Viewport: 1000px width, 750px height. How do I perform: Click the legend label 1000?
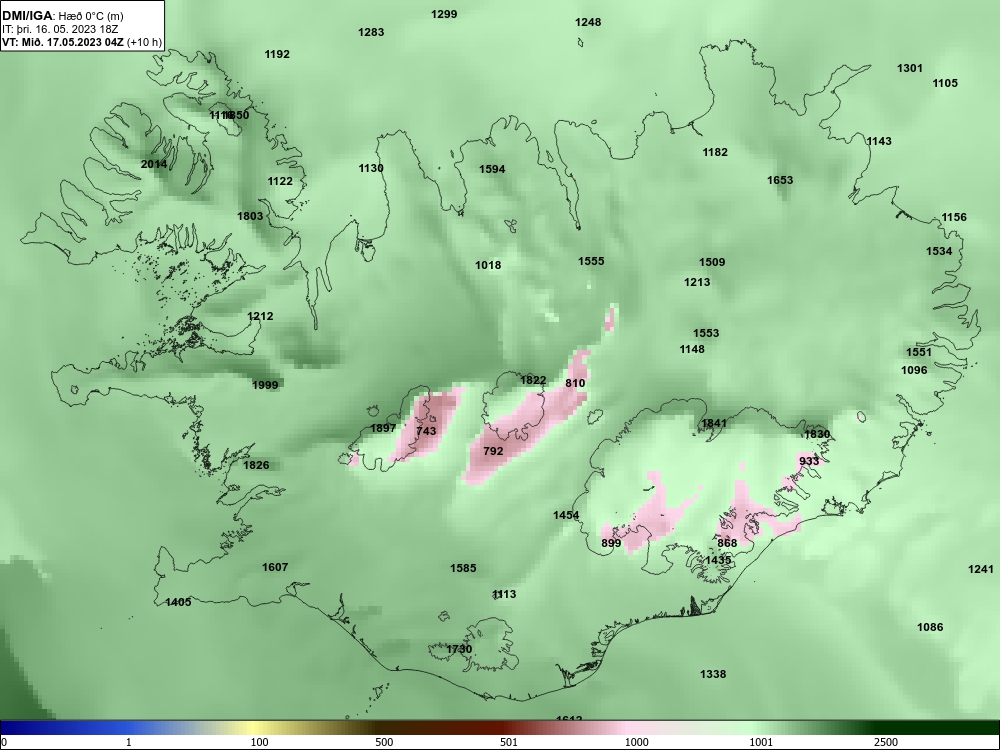(636, 742)
